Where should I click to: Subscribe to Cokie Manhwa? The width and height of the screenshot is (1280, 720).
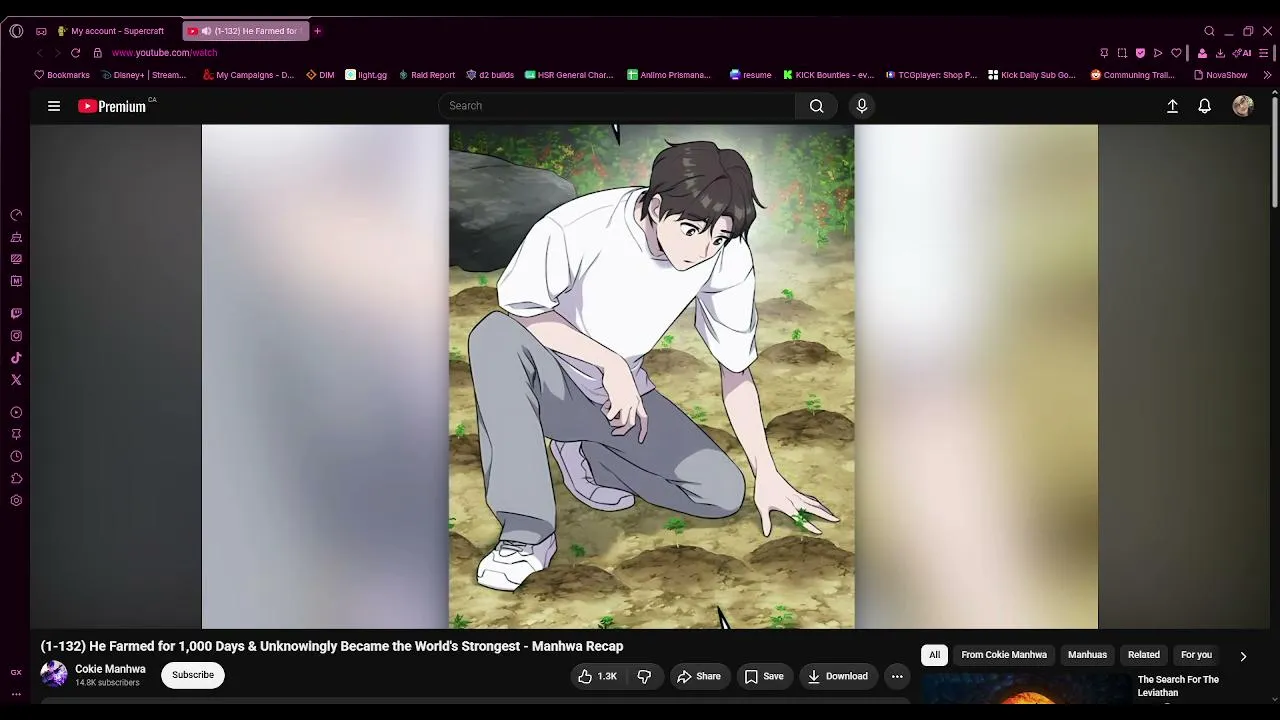tap(193, 675)
